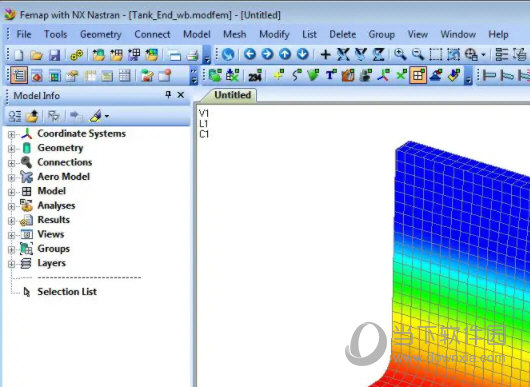Toggle the highlighted element display icon
The height and width of the screenshot is (387, 530).
pos(418,75)
